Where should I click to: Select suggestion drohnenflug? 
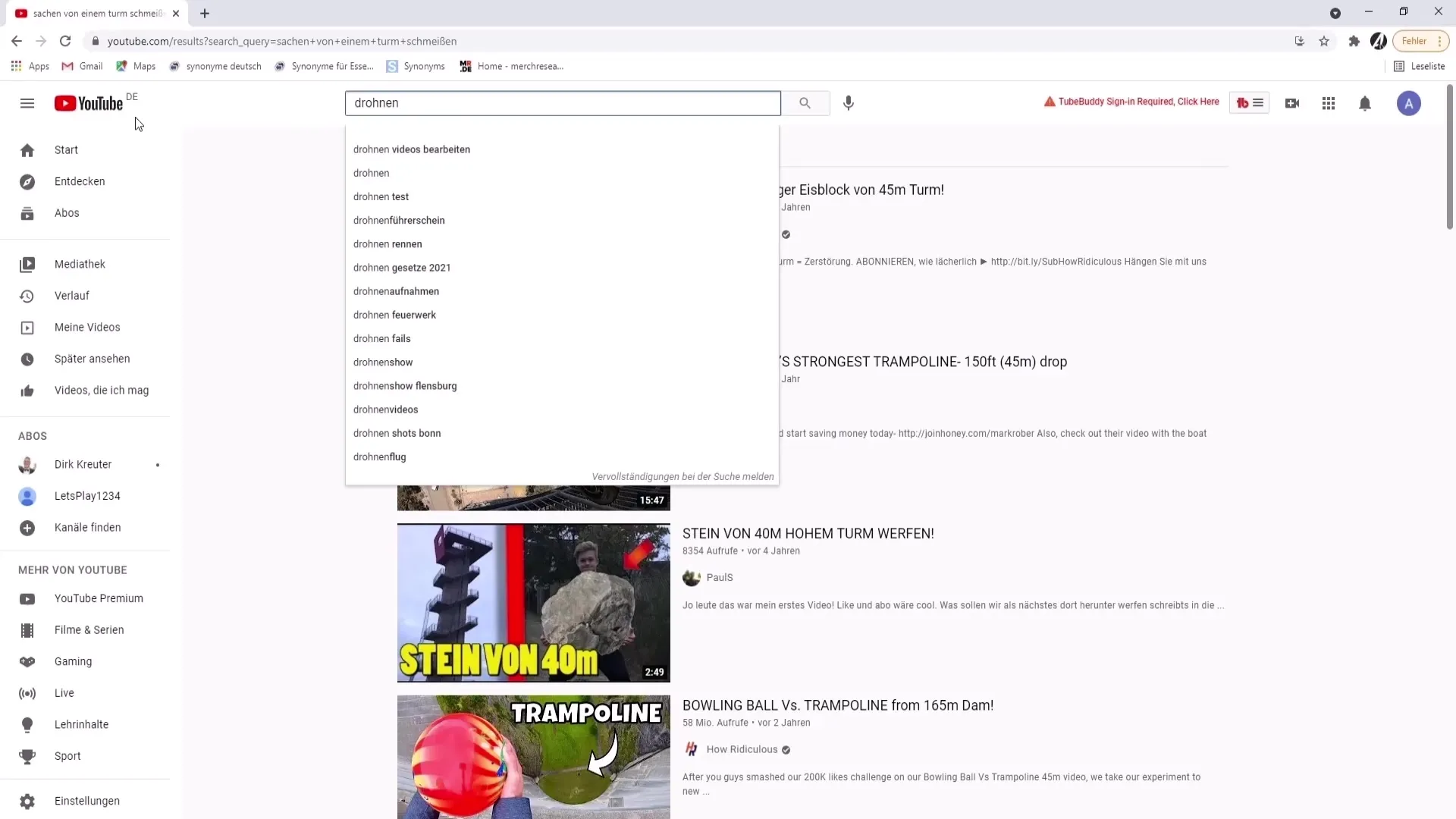tap(562, 457)
